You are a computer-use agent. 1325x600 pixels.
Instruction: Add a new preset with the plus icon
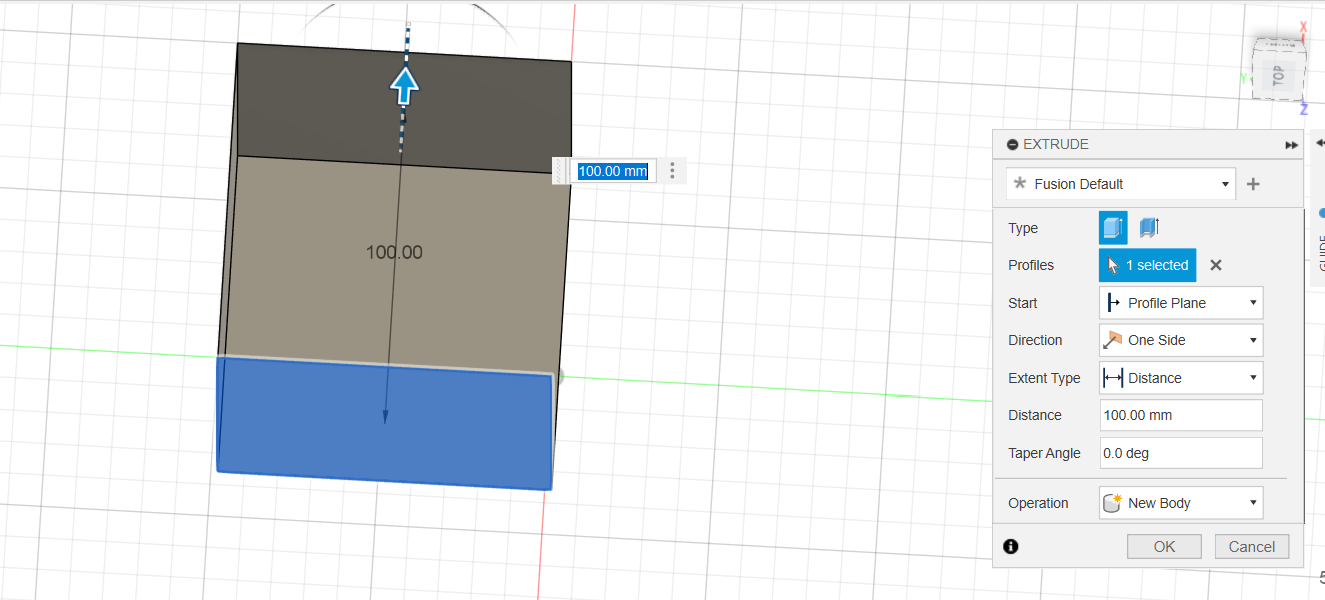click(1253, 184)
